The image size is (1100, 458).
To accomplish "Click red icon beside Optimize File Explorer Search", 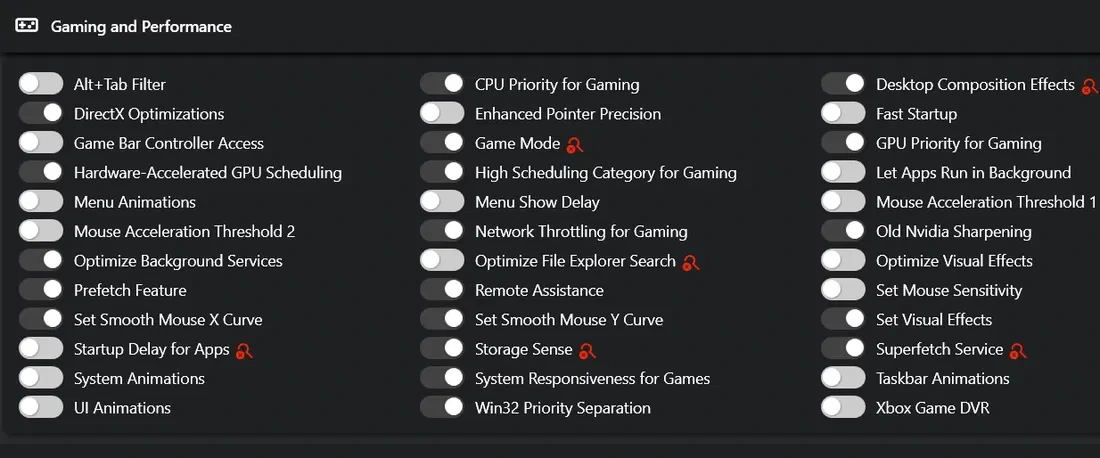I will click(690, 262).
